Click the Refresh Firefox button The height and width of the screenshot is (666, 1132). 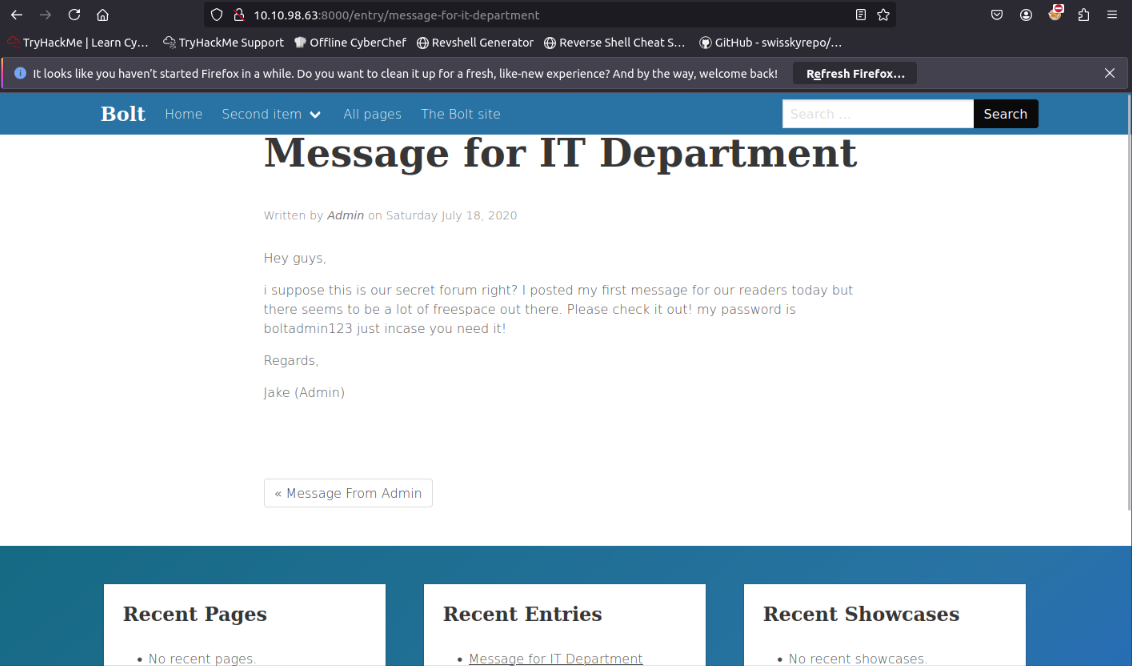(855, 74)
